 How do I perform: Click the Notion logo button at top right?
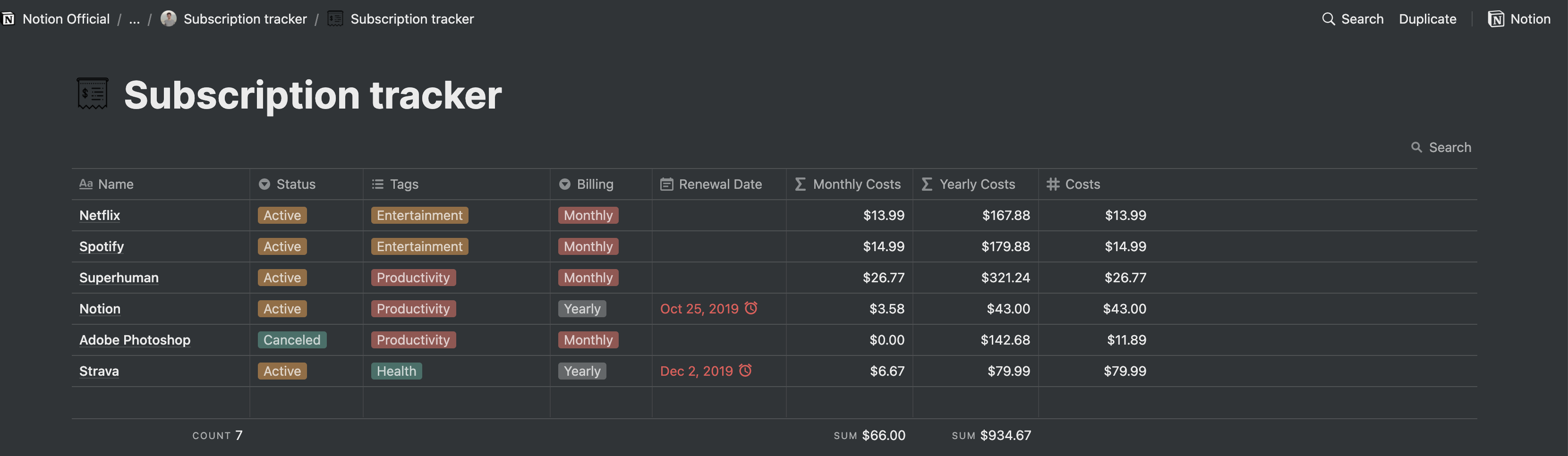point(1519,19)
